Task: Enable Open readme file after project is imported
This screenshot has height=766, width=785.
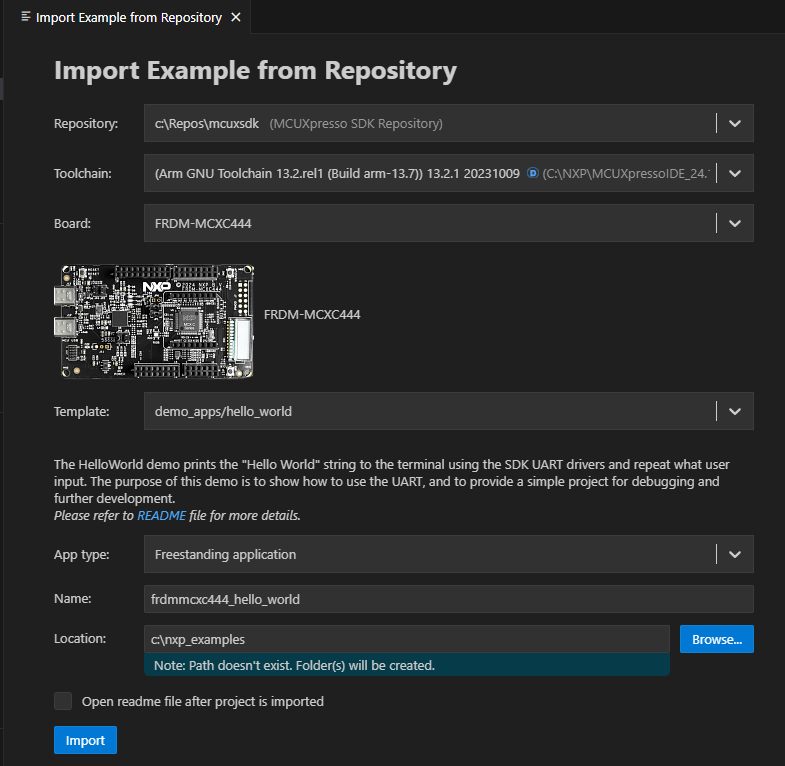Action: pos(63,701)
